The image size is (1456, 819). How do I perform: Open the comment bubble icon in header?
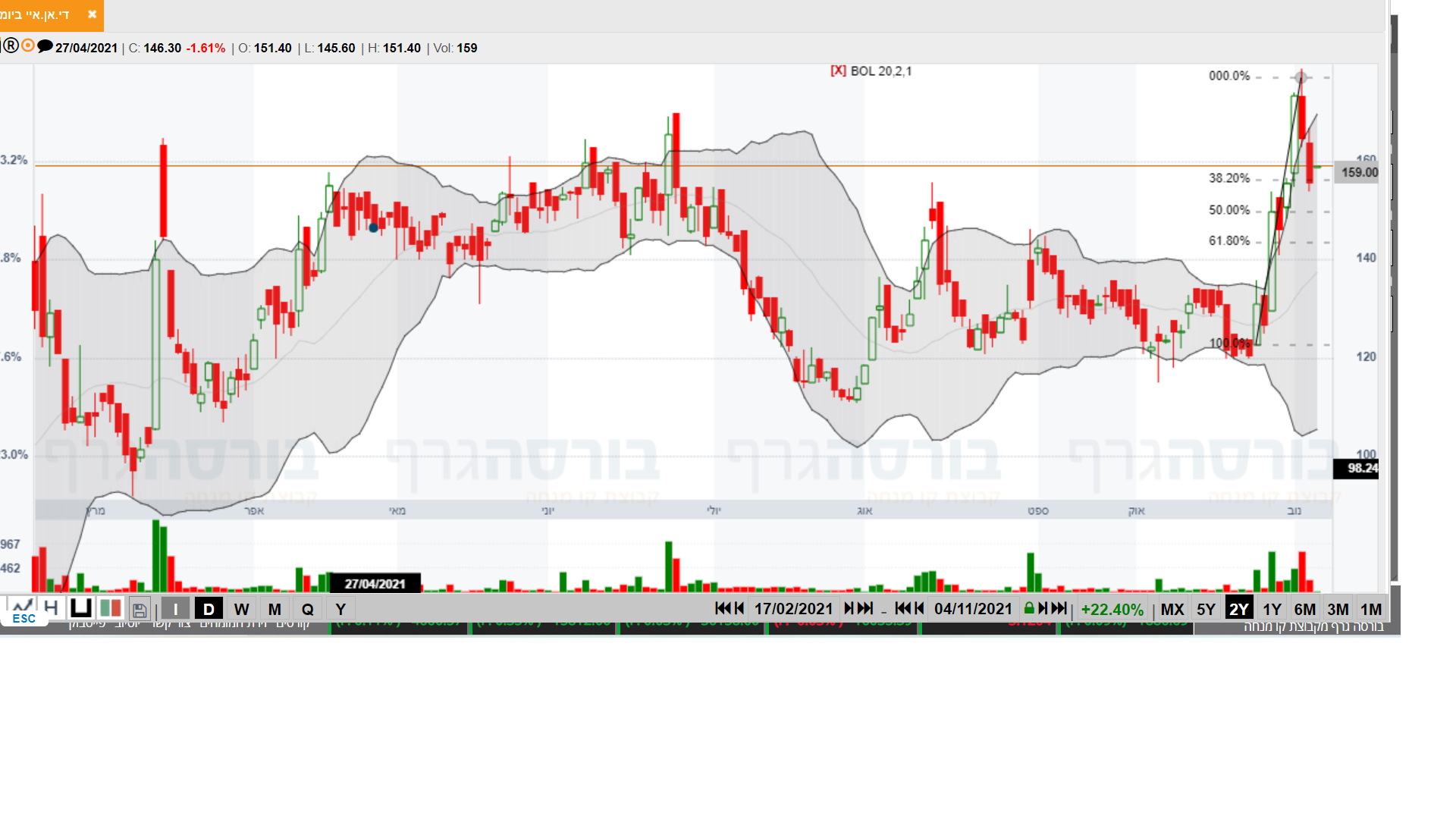pos(45,46)
